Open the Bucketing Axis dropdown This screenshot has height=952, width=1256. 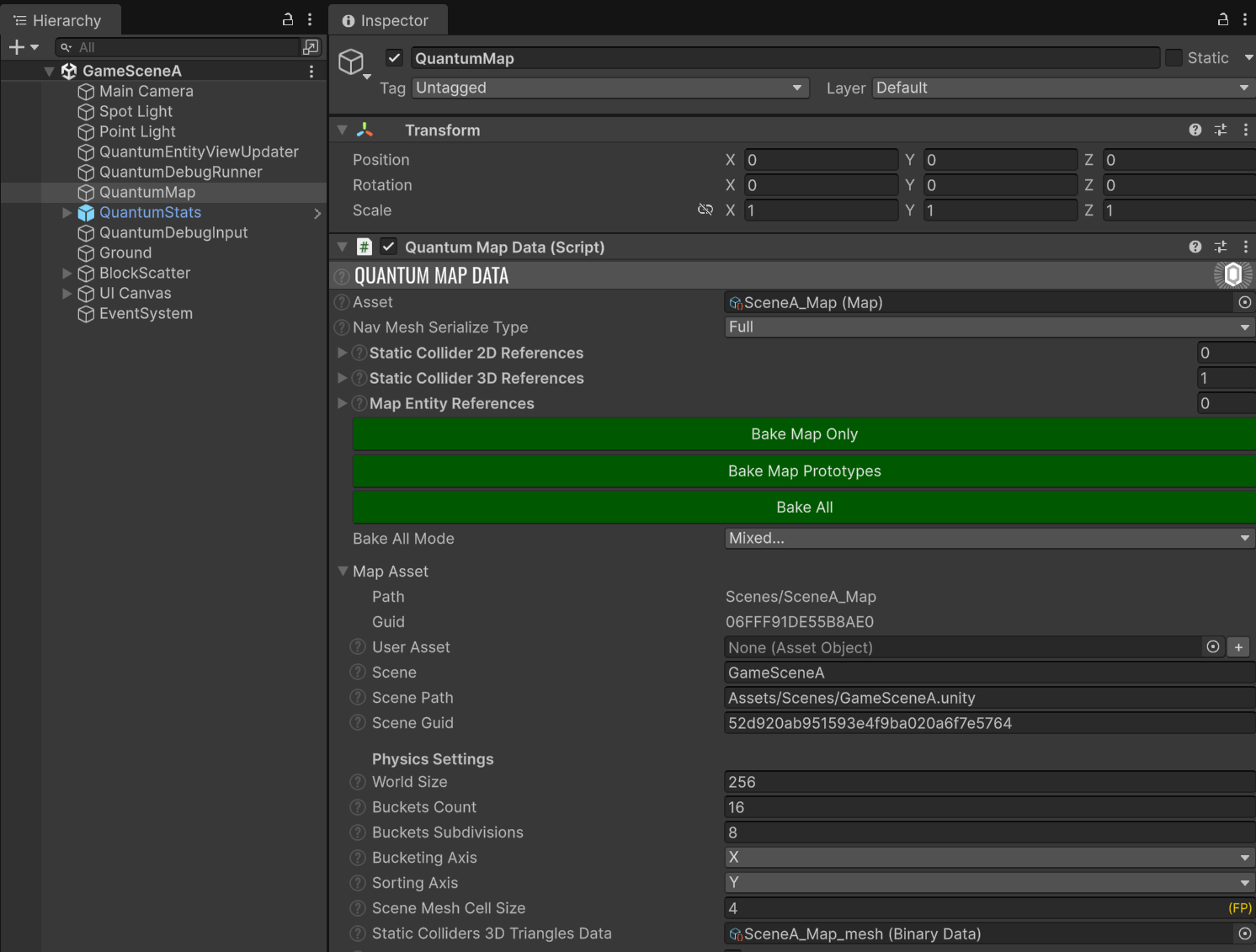[990, 858]
